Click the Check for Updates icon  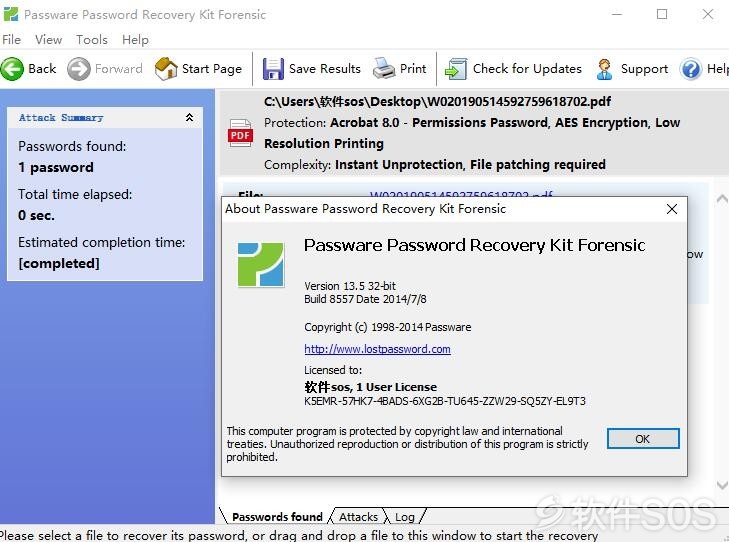click(x=456, y=69)
